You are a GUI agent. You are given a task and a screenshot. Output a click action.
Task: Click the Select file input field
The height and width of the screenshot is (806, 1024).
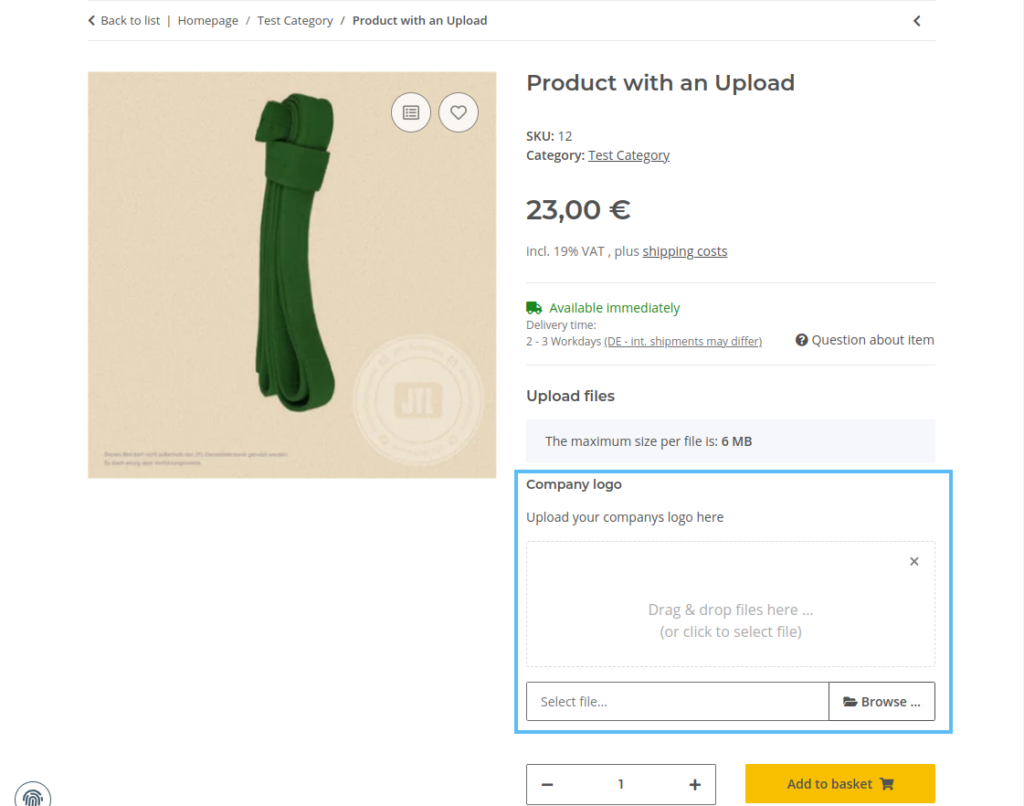(x=677, y=701)
